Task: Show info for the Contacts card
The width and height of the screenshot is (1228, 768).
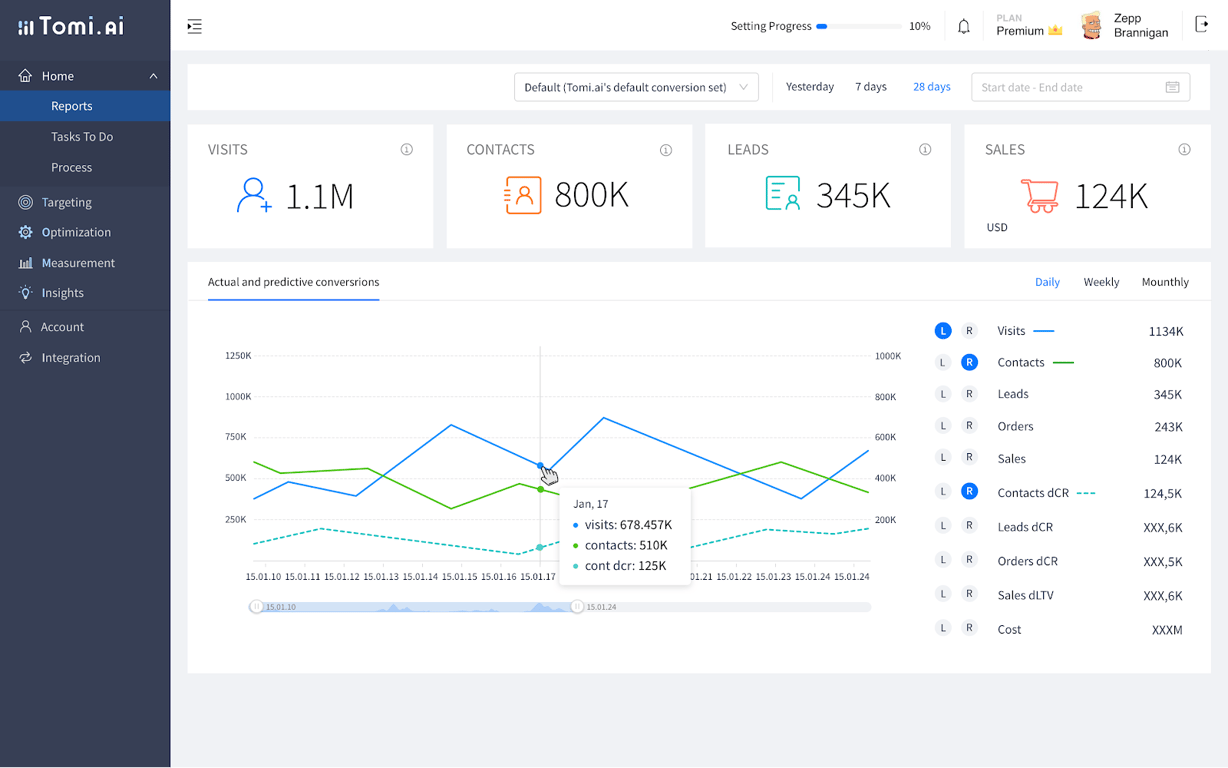Action: point(666,150)
